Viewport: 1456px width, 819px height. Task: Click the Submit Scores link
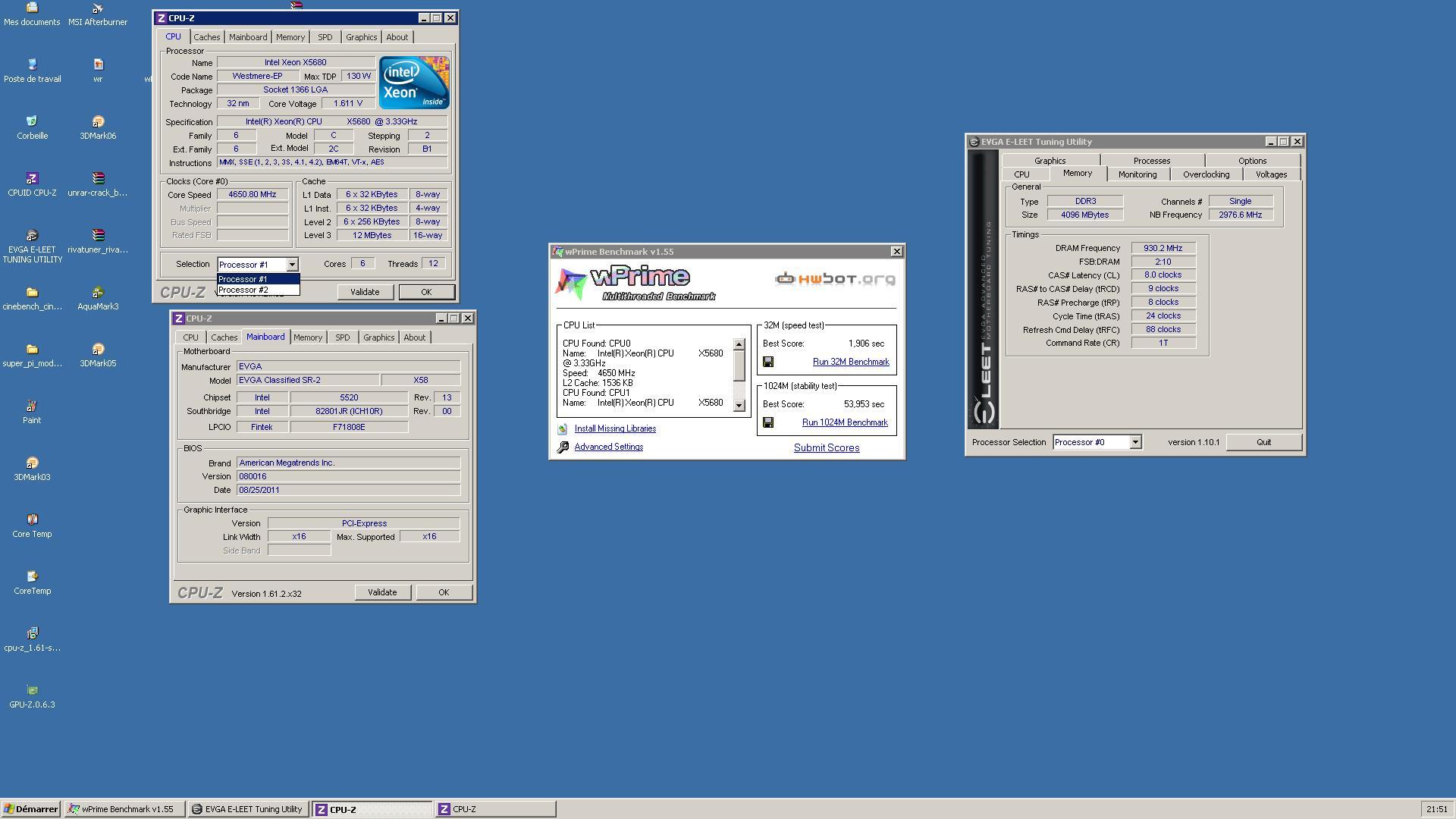pyautogui.click(x=826, y=448)
